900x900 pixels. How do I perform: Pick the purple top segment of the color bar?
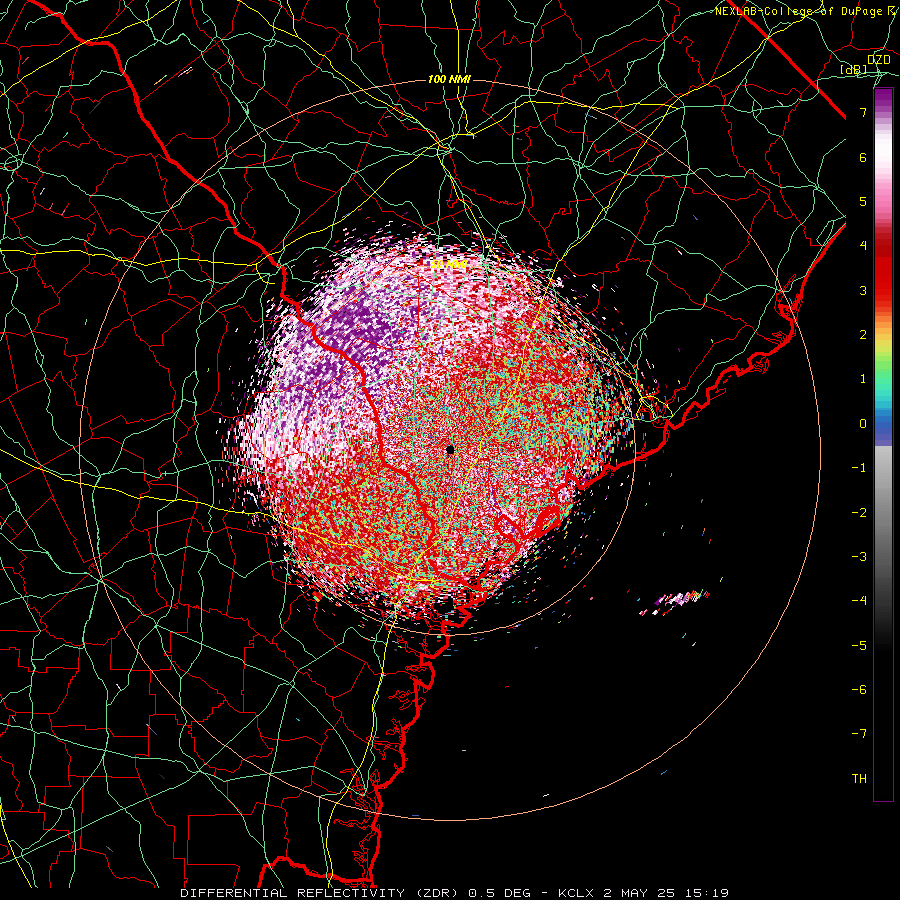coord(883,102)
